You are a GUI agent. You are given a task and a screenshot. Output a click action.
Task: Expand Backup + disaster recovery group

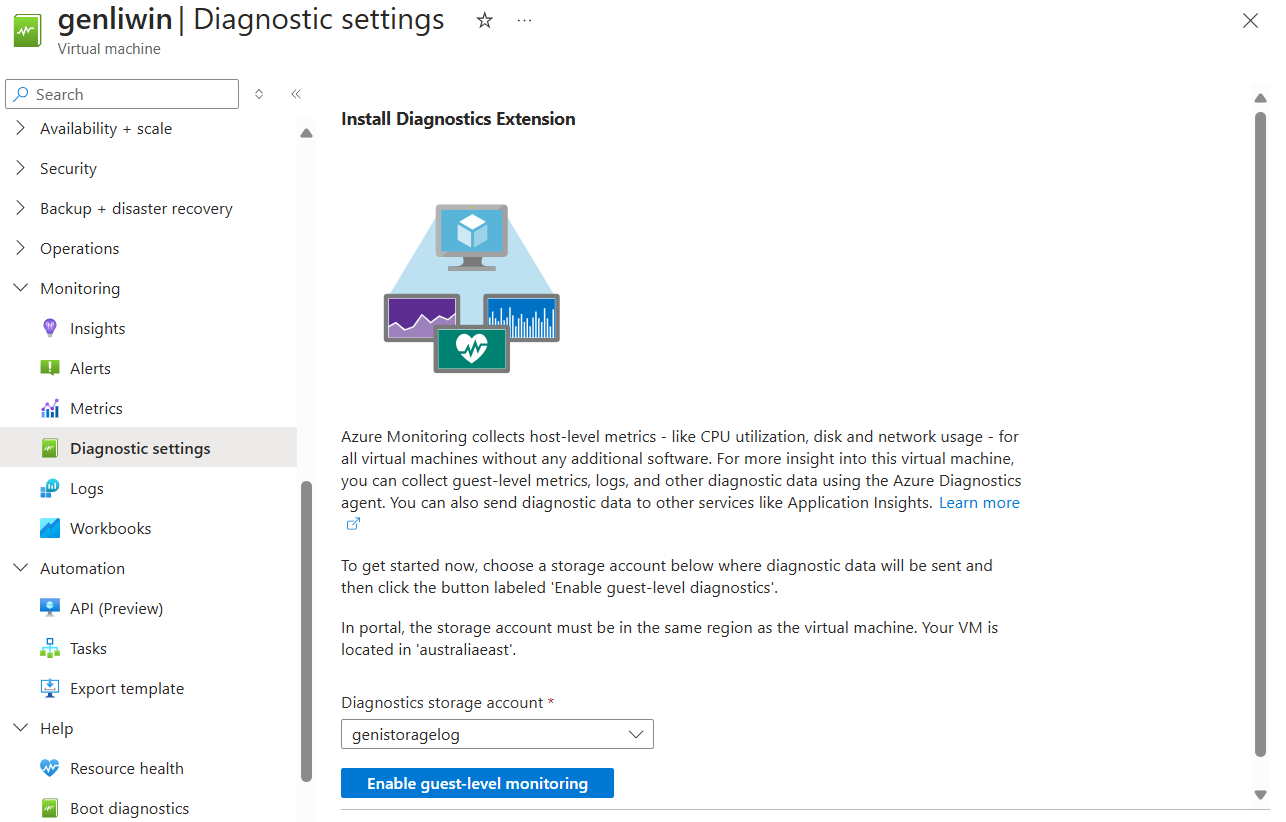[x=21, y=208]
